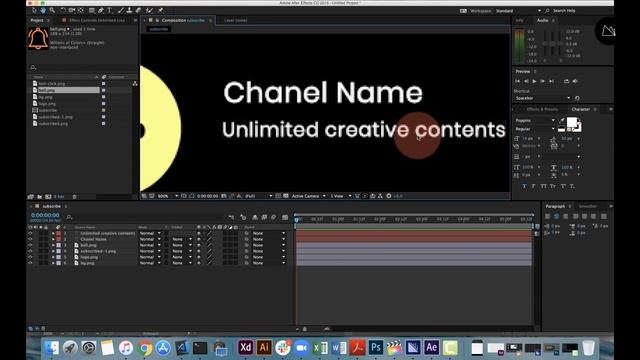Click the Left align text paragraph icon
The width and height of the screenshot is (640, 360).
pyautogui.click(x=548, y=216)
